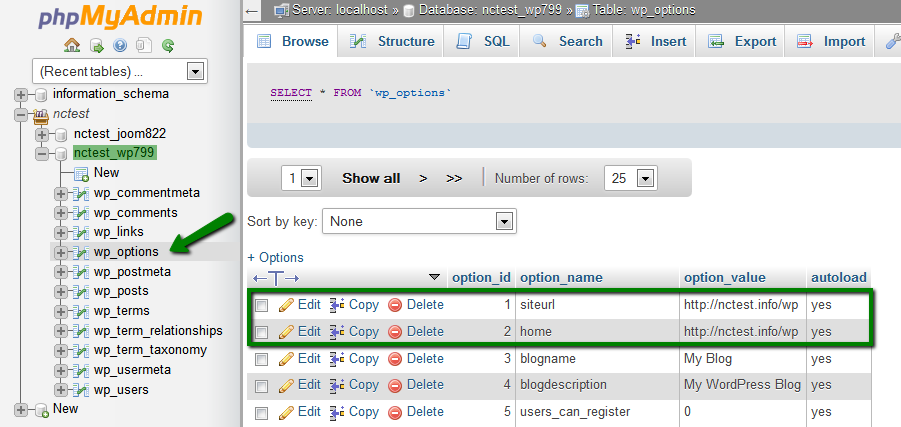Click the collapse navigation arrow in breadcrumb bar

coord(252,10)
